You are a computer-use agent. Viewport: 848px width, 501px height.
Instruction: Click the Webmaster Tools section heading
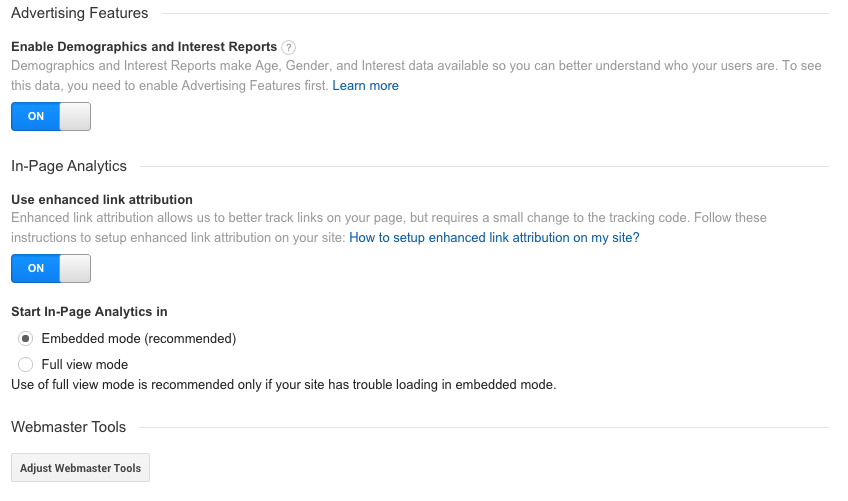[68, 427]
